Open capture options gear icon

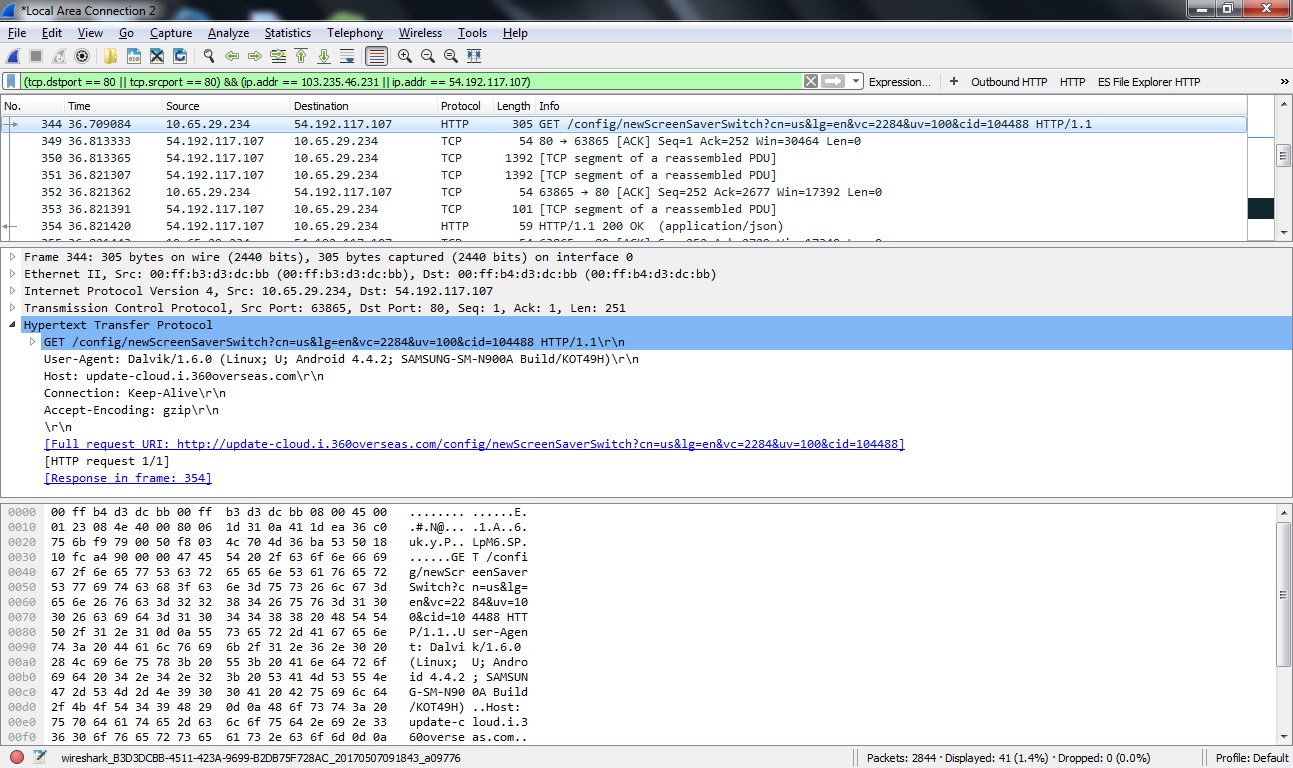click(x=82, y=56)
